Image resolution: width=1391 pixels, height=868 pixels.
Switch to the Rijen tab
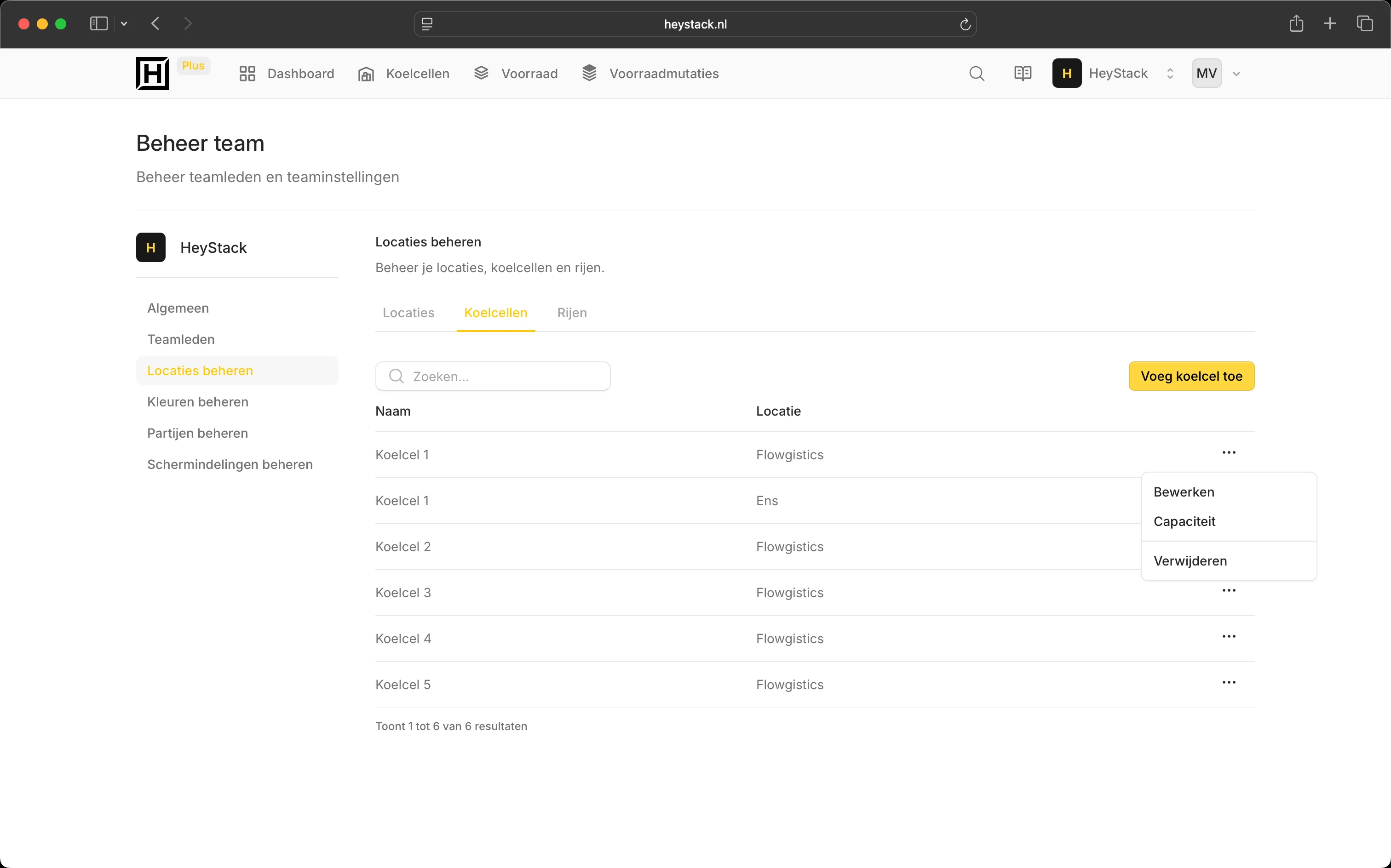(571, 313)
